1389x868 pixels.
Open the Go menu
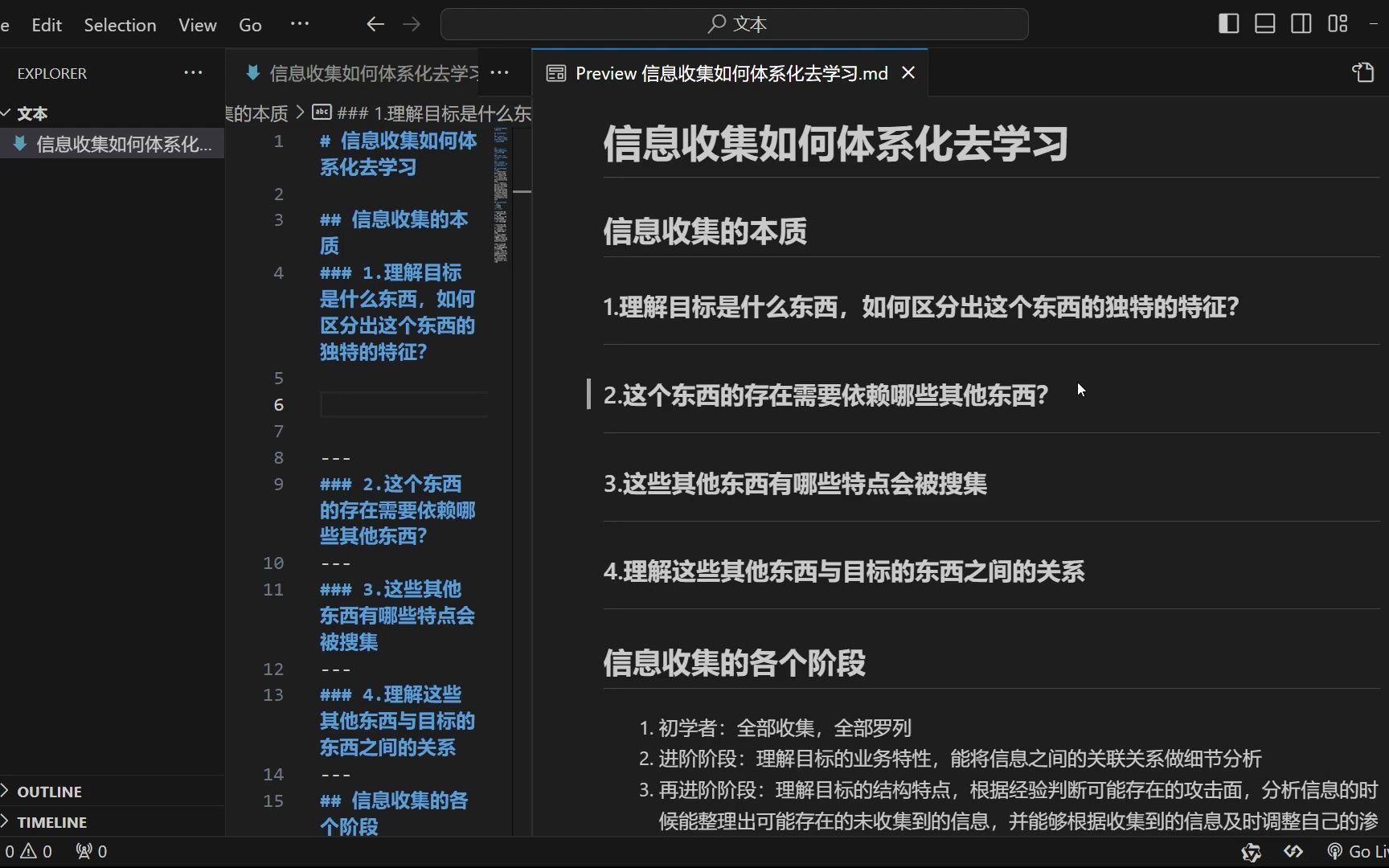tap(250, 25)
